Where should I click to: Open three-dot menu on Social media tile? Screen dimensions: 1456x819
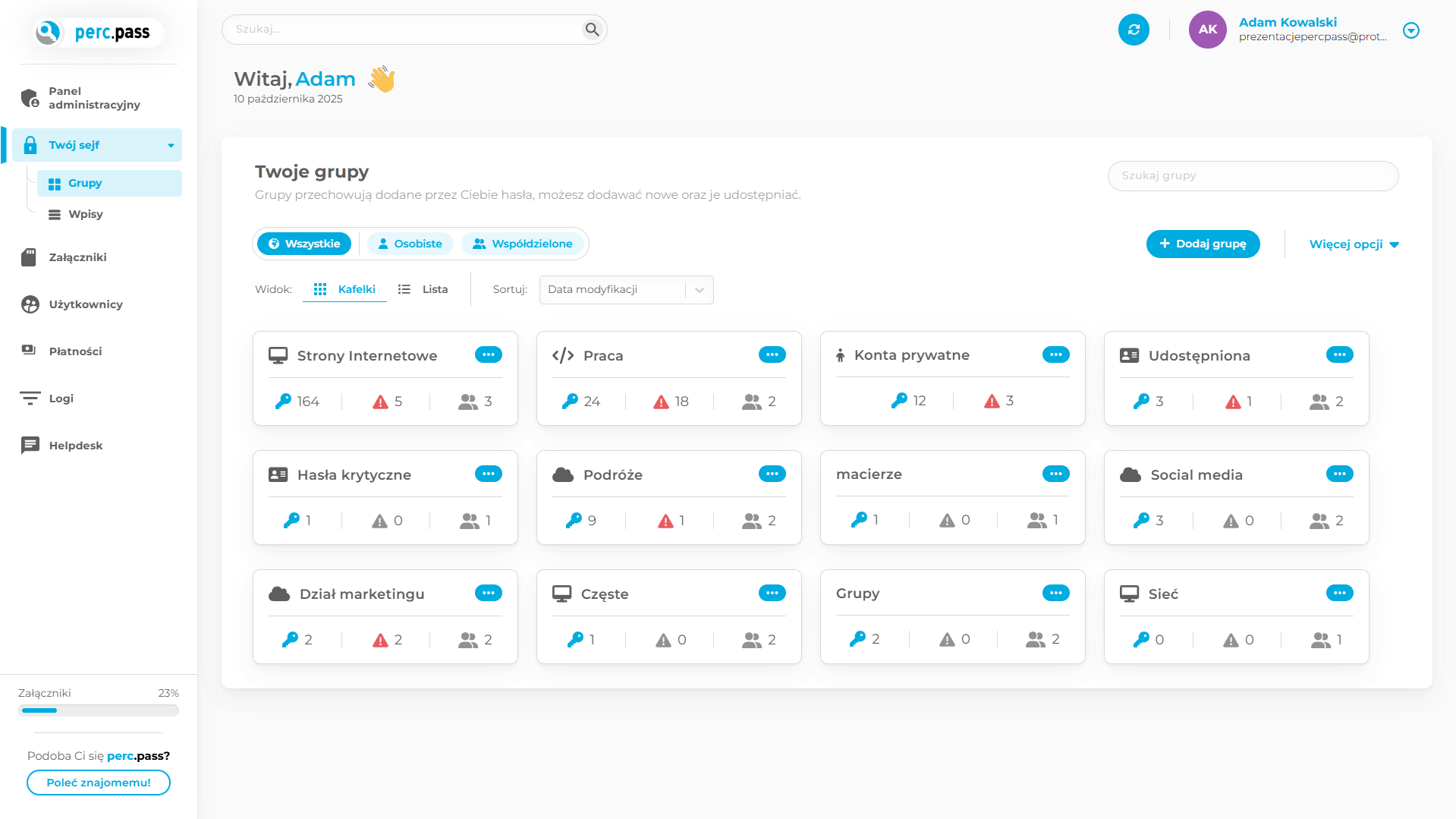(x=1339, y=474)
